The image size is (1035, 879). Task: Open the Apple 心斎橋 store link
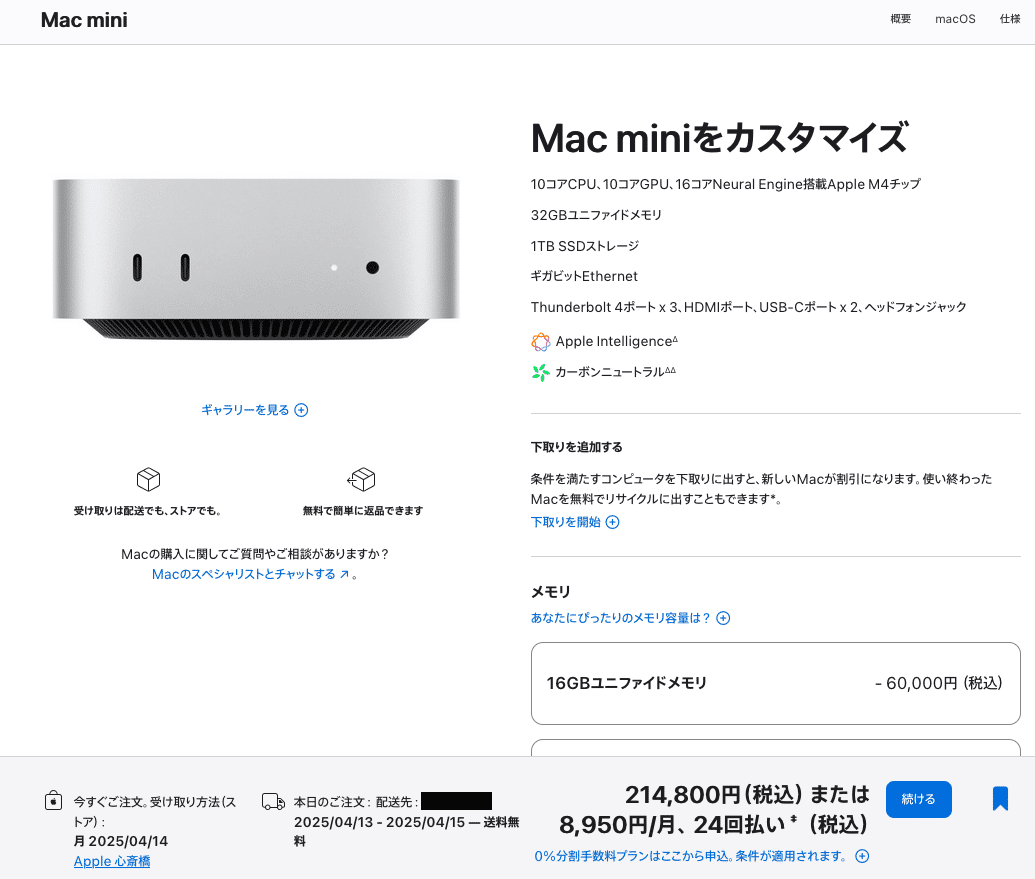(x=112, y=861)
